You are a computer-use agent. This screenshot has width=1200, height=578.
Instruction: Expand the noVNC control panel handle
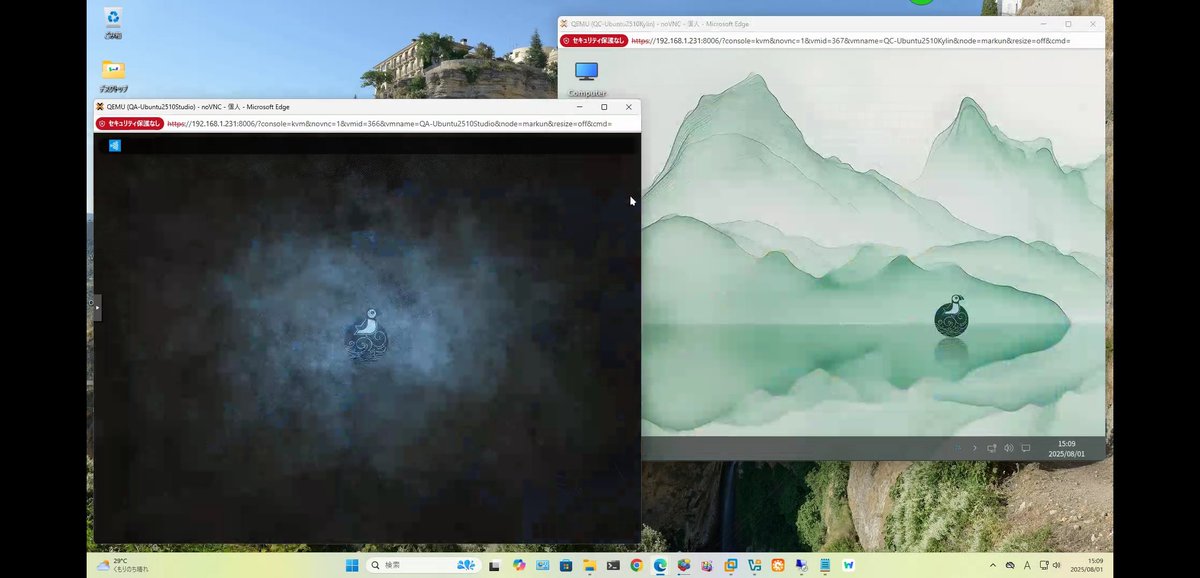point(95,308)
